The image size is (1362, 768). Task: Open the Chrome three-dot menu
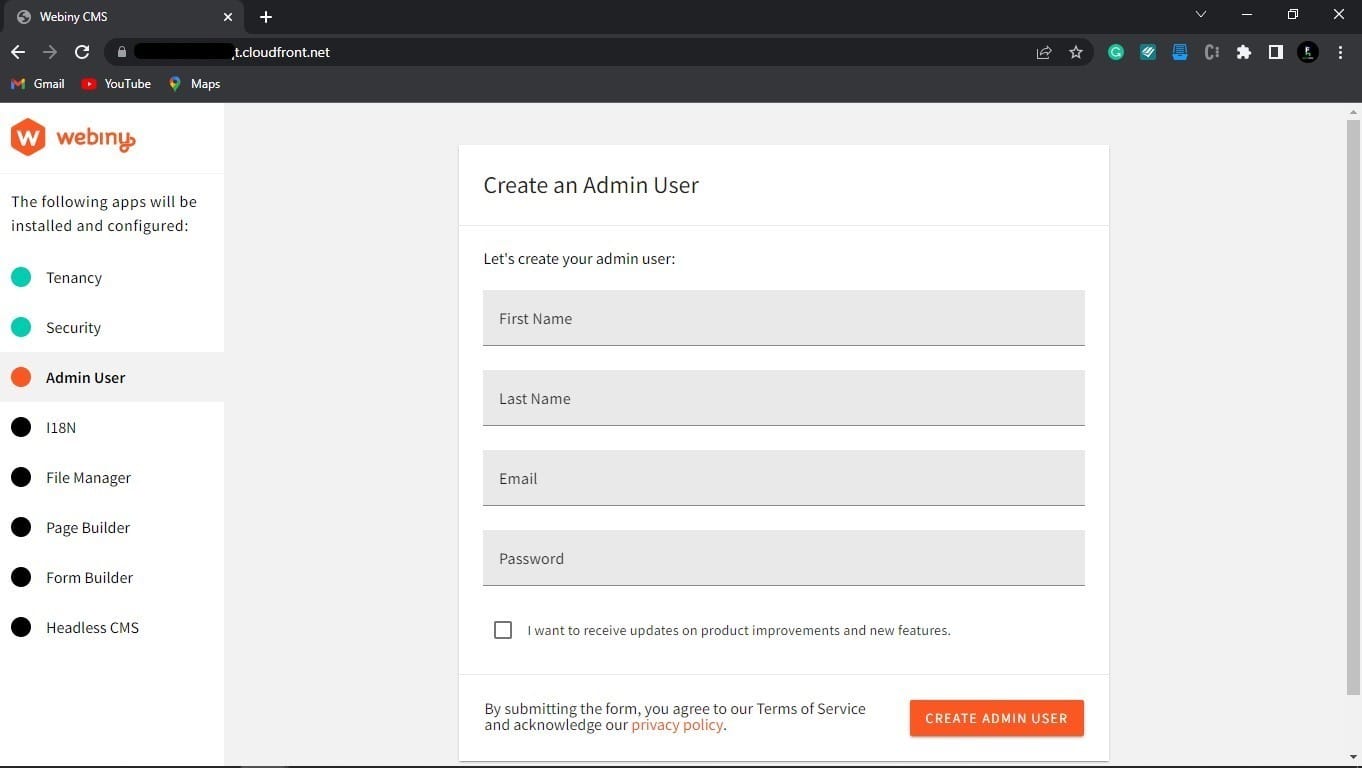pos(1341,52)
